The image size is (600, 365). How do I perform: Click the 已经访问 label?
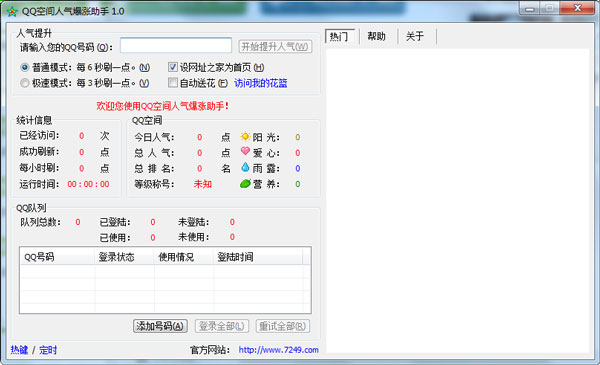coord(39,135)
